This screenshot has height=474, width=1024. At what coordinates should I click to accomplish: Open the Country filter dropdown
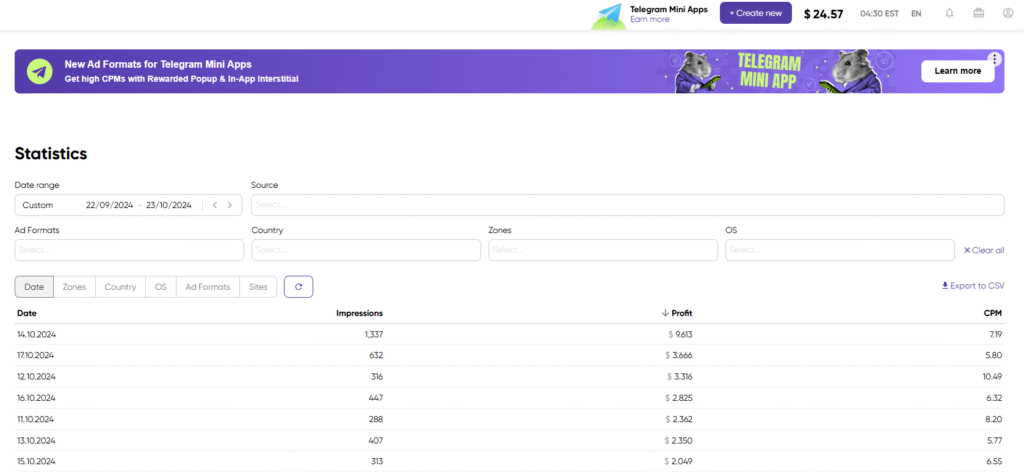tap(364, 250)
